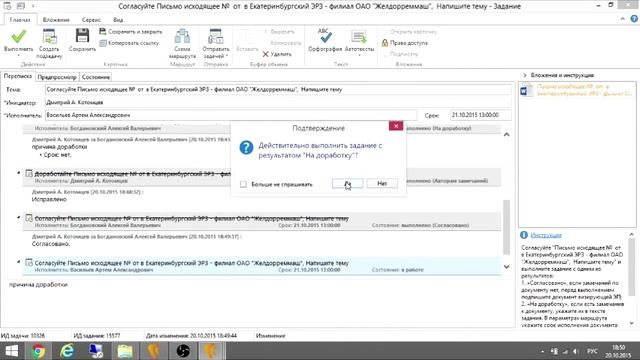Click the Срок date field
The height and width of the screenshot is (360, 640).
coord(480,115)
